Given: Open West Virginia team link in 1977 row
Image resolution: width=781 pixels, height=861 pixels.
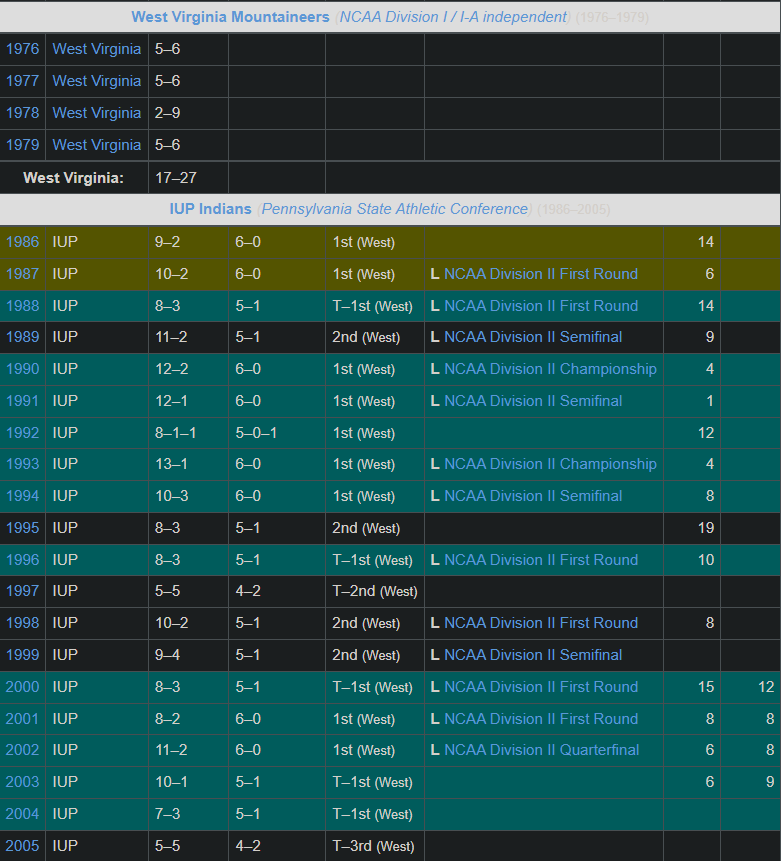Looking at the screenshot, I should coord(97,81).
